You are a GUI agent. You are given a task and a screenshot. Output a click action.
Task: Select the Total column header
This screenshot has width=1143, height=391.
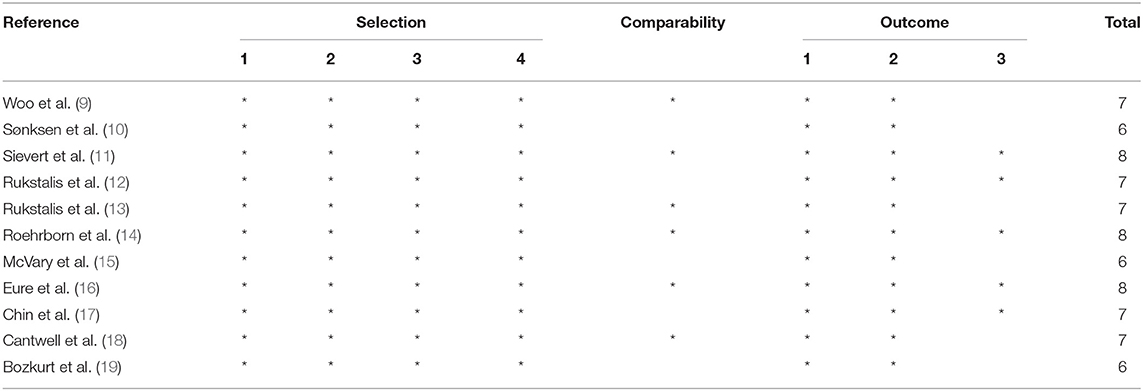[1123, 23]
